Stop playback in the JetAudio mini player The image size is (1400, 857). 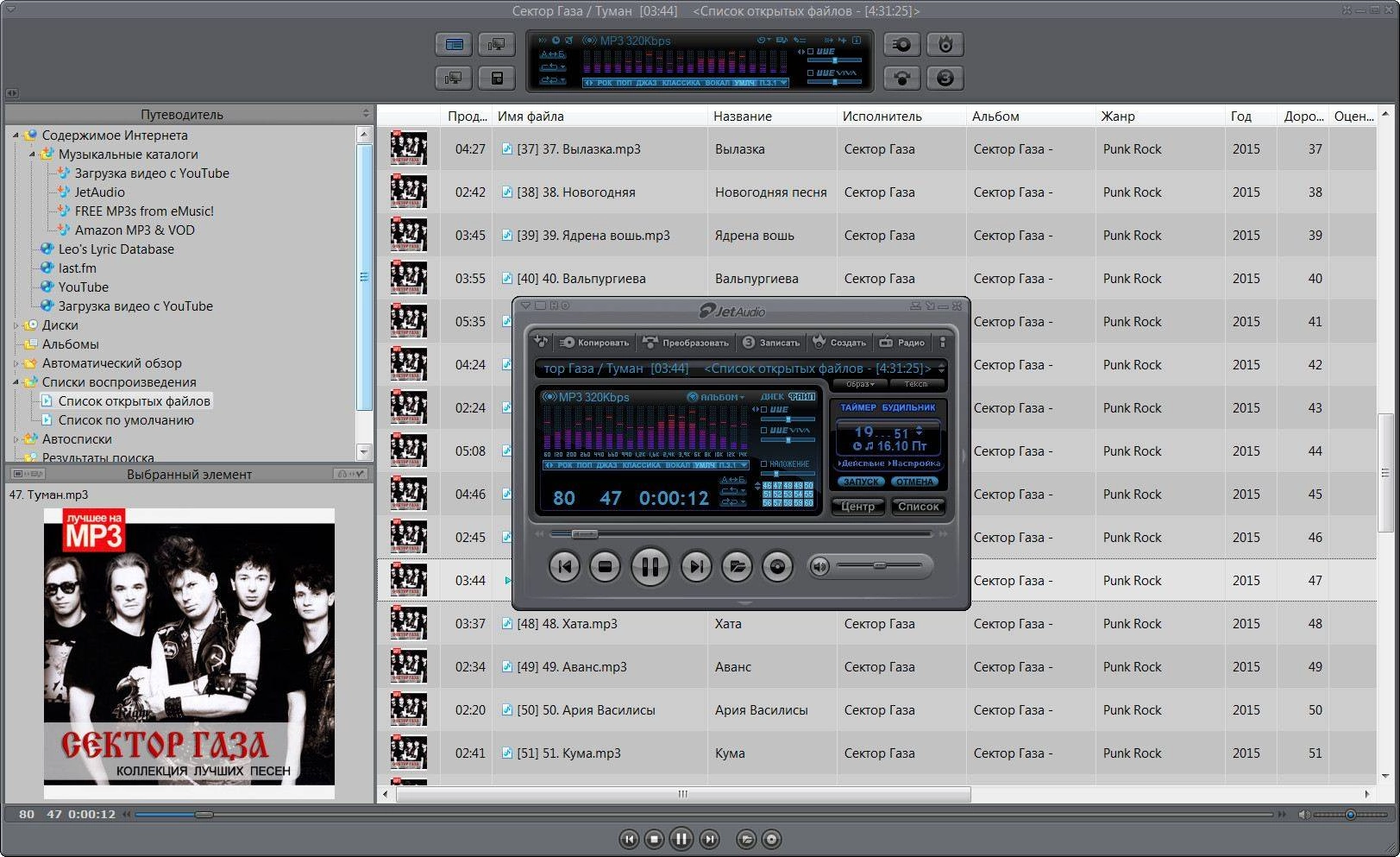605,567
